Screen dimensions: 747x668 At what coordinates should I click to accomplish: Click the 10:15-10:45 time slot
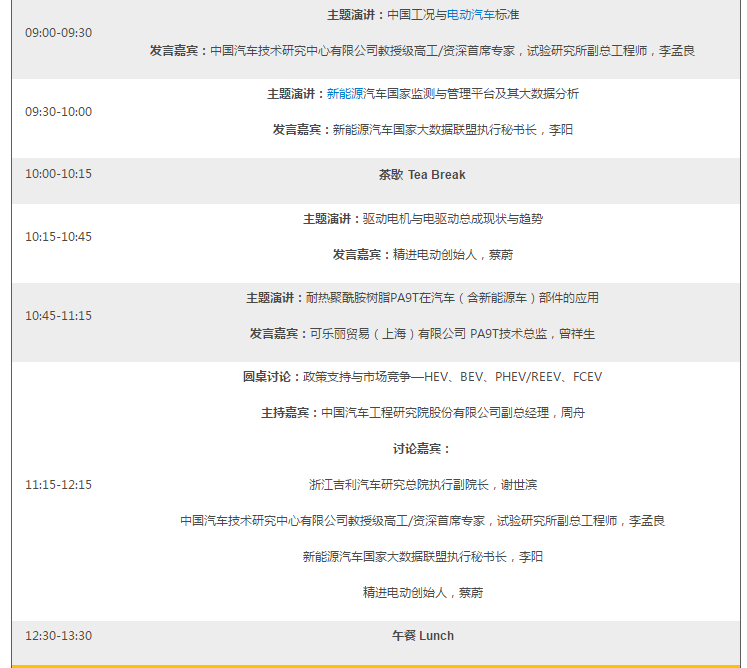pos(58,237)
